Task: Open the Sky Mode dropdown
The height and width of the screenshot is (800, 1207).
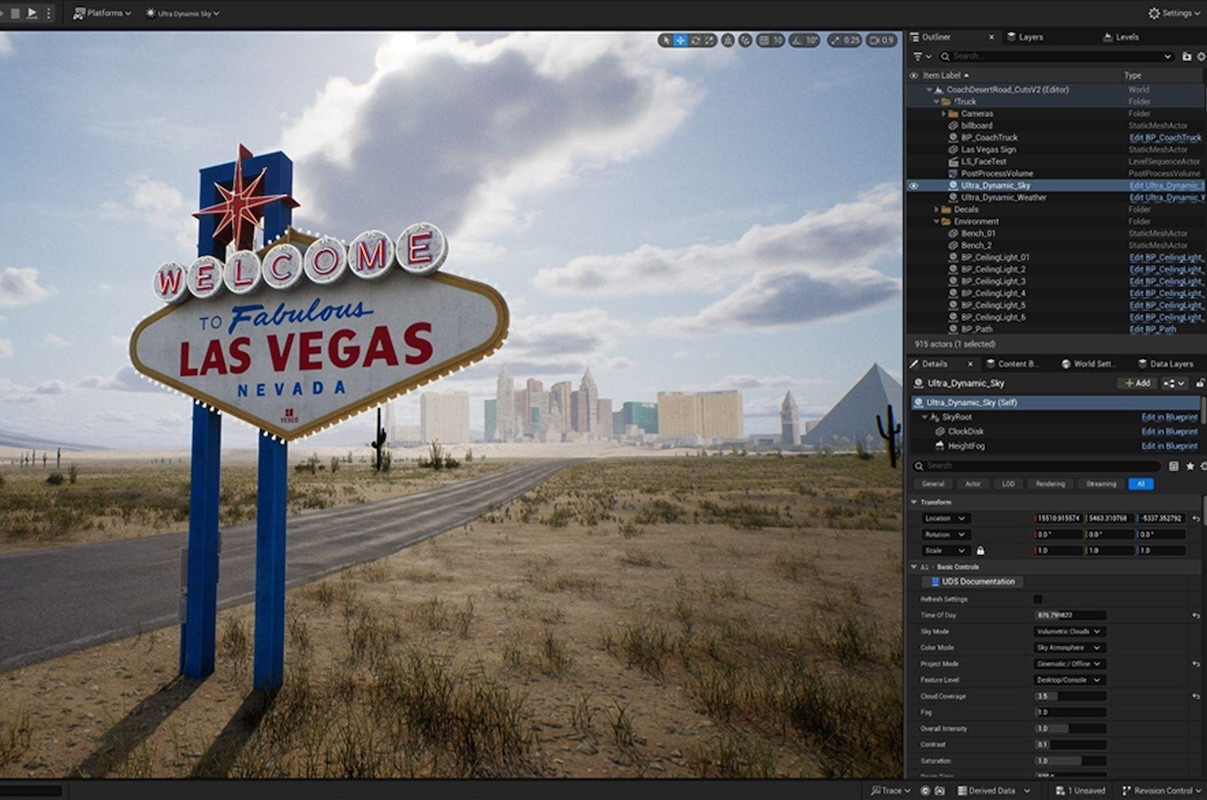Action: (x=1069, y=632)
